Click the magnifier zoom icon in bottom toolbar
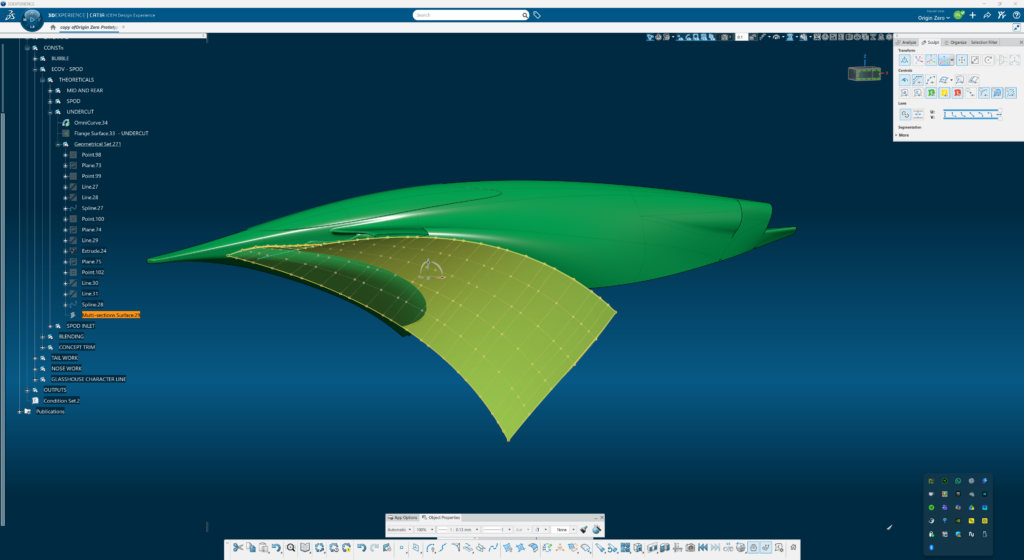The image size is (1024, 560). click(291, 548)
